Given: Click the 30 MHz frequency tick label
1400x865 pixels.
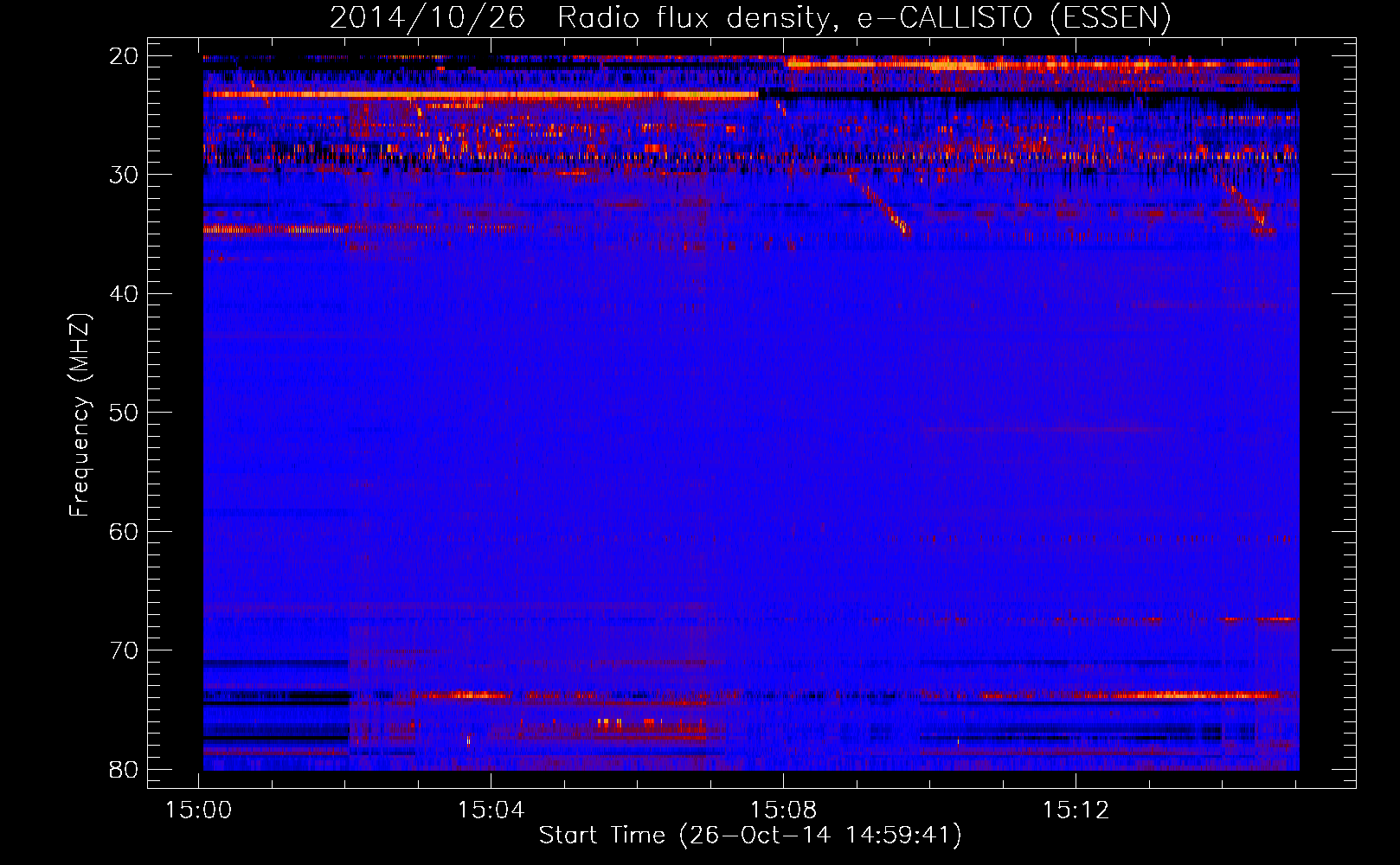Looking at the screenshot, I should click(124, 175).
